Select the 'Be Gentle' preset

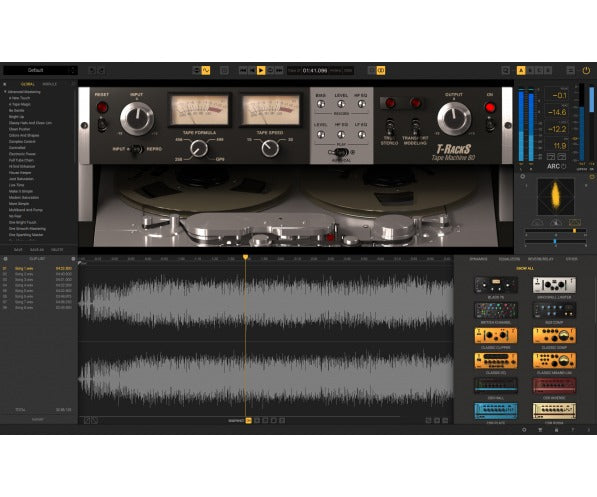[x=16, y=110]
